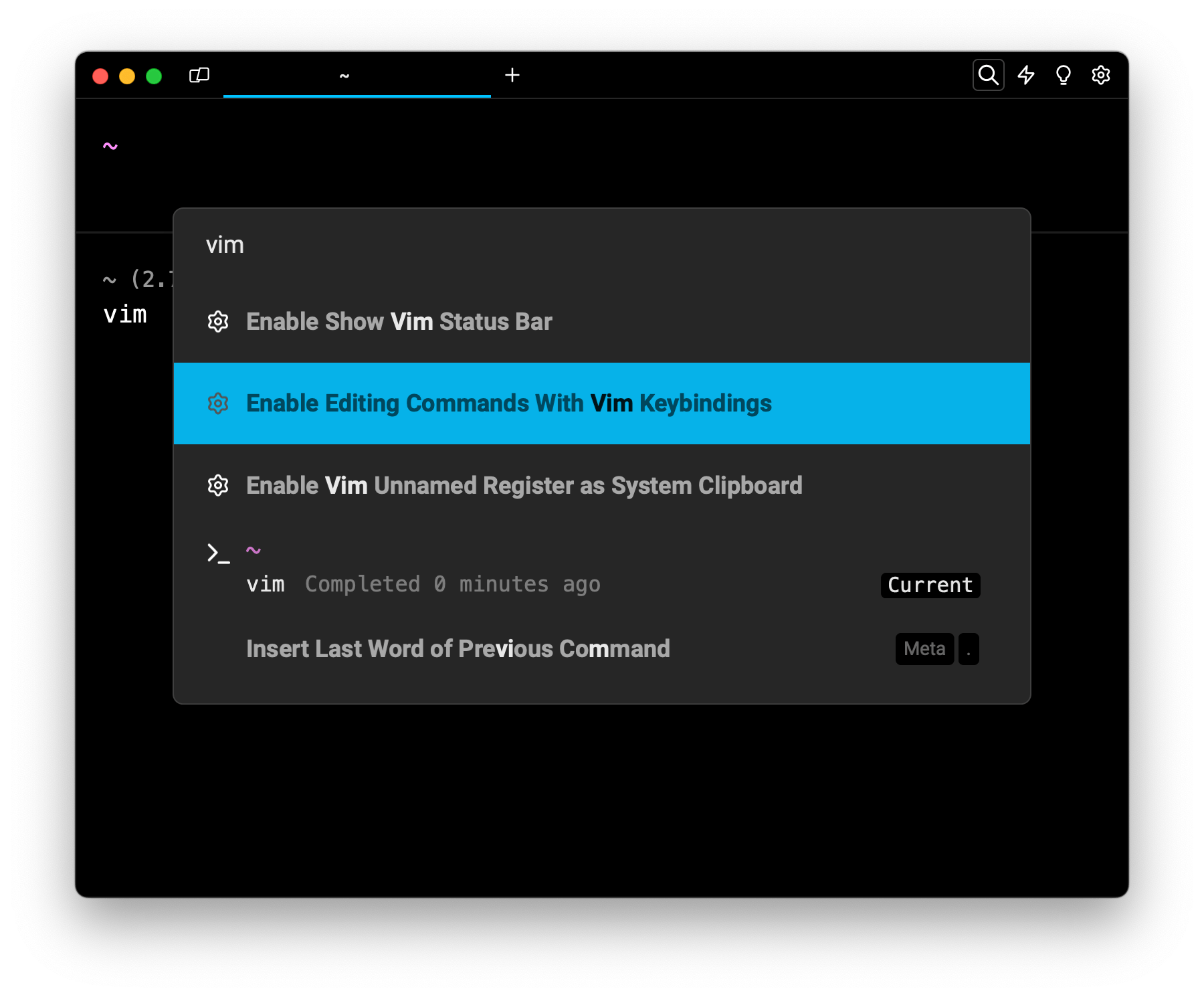Add a new tab with the plus icon
Screen dimensions: 1204x997
512,75
